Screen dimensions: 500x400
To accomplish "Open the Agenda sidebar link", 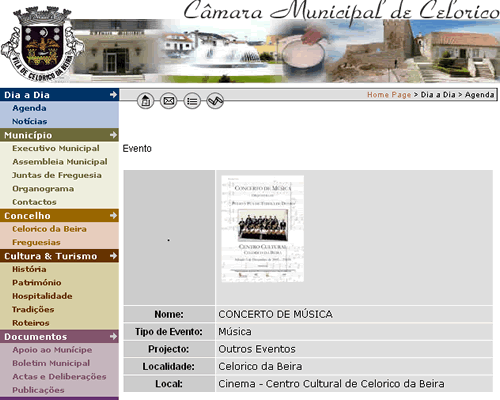I will pos(29,108).
